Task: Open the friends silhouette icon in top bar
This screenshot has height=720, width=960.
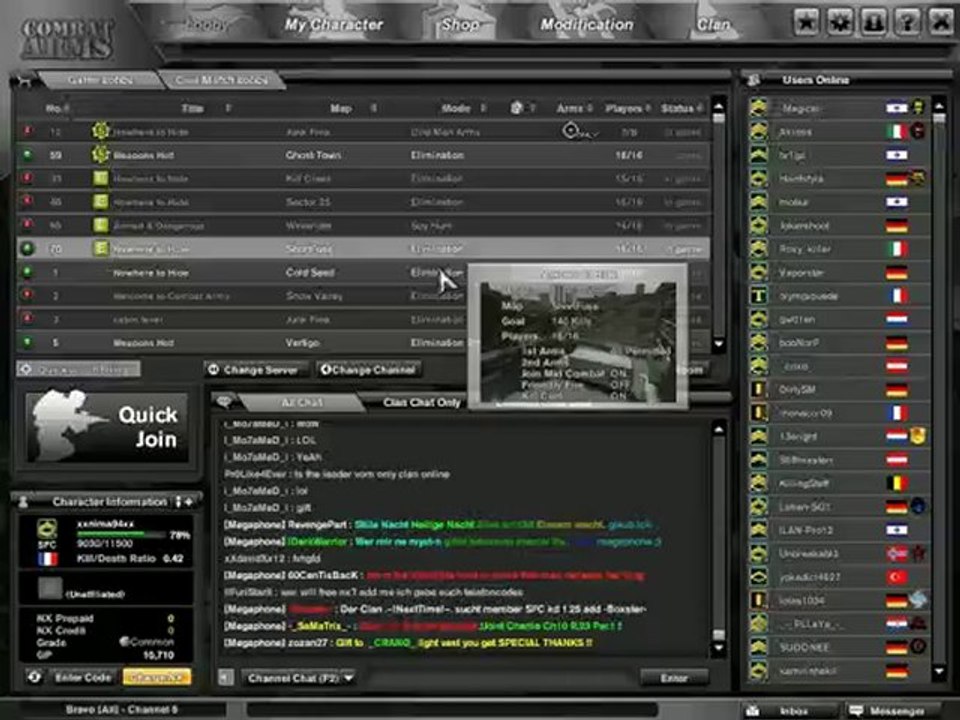Action: [874, 23]
